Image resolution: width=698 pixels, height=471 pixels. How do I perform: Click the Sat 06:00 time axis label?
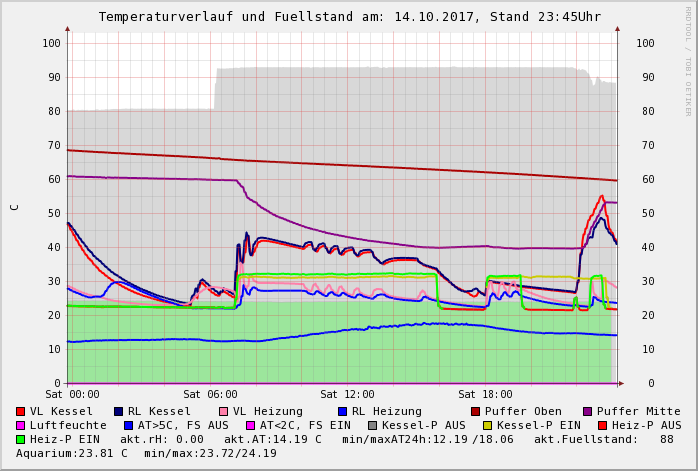coord(210,395)
